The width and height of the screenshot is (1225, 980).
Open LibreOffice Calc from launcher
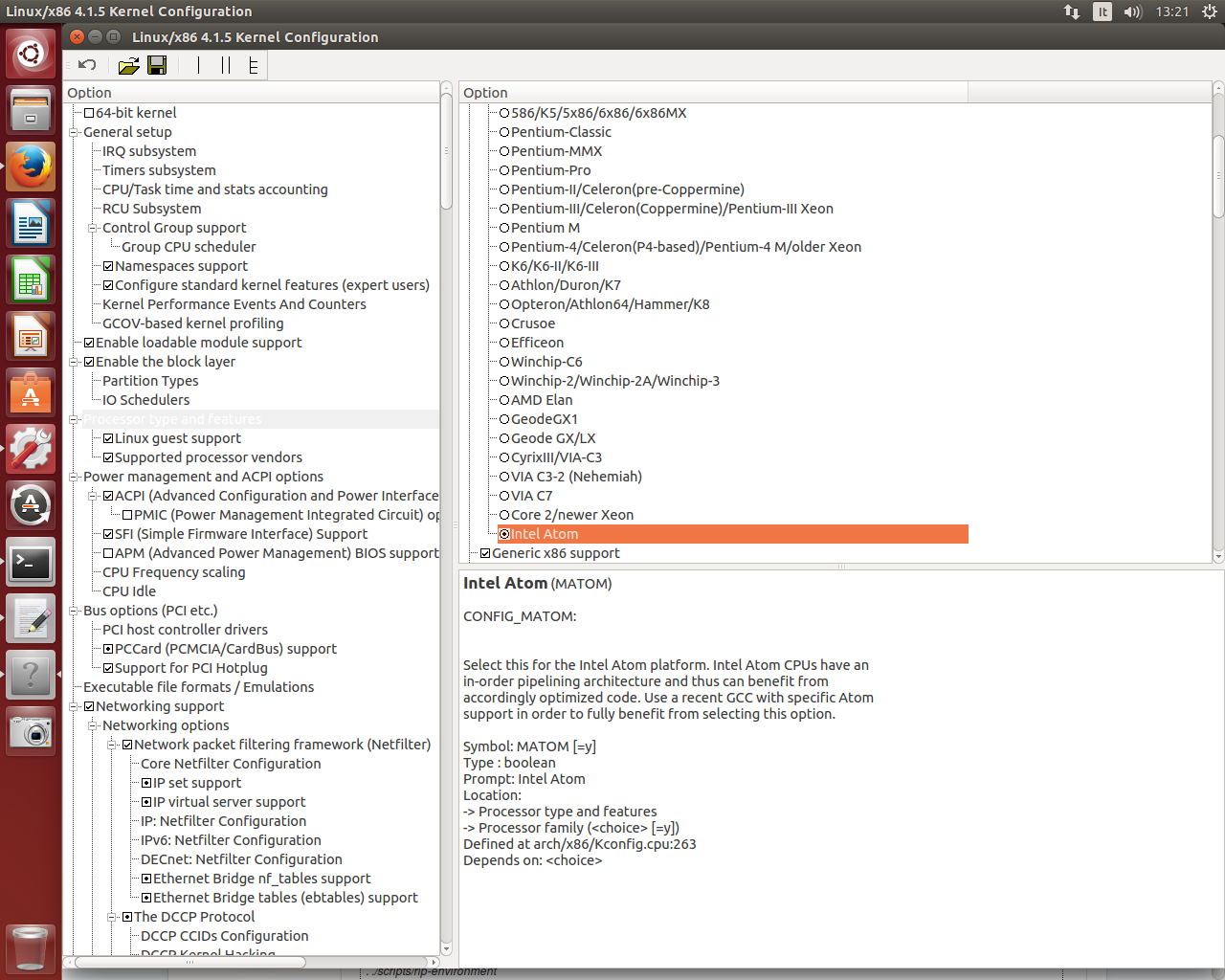[x=31, y=279]
